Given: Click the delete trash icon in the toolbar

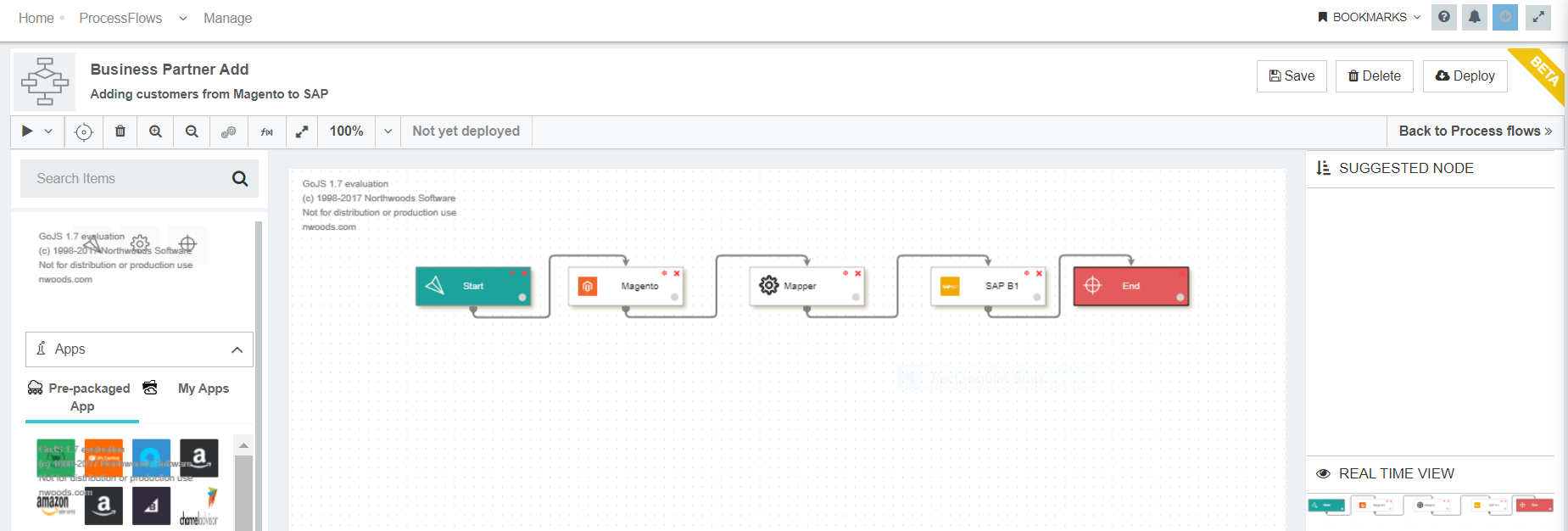Looking at the screenshot, I should click(120, 131).
